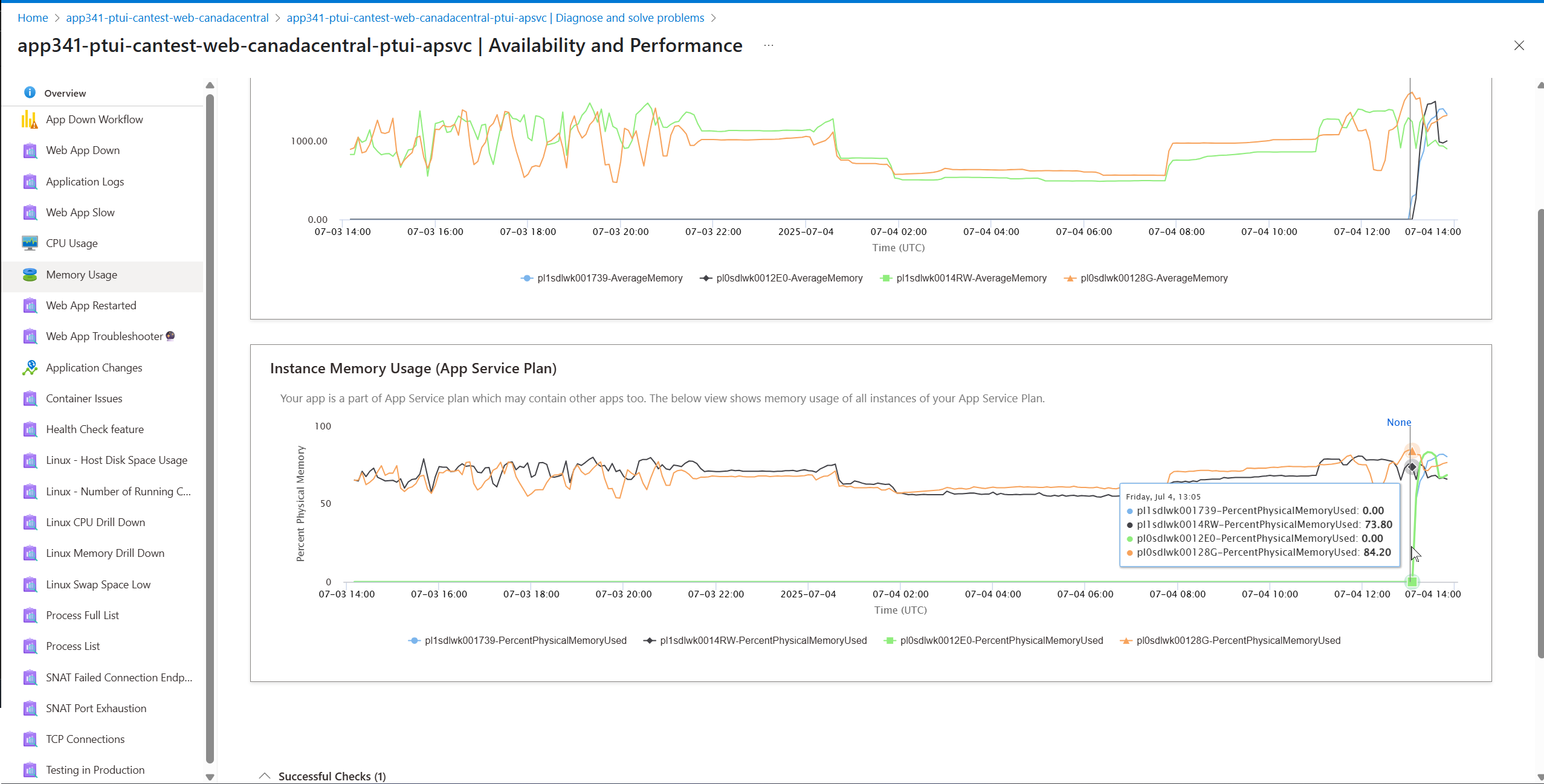Click the Web App Troubleshooter icon
The height and width of the screenshot is (784, 1544).
point(30,336)
